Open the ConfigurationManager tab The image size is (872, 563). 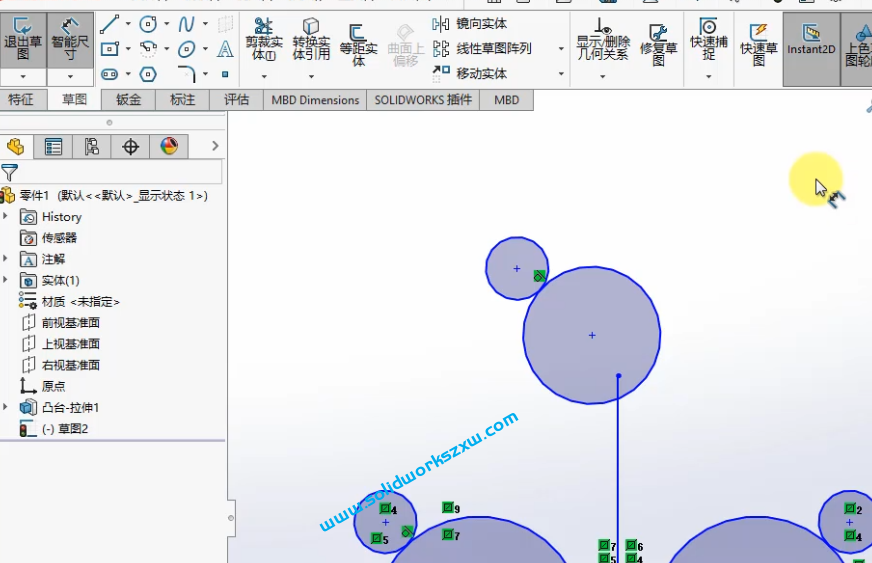pos(92,147)
